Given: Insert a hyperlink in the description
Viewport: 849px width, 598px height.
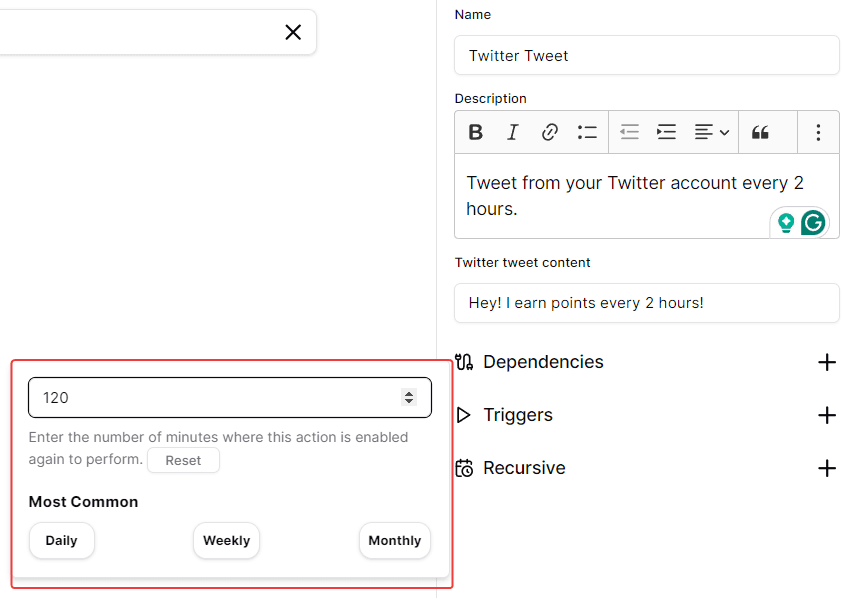Looking at the screenshot, I should click(549, 131).
